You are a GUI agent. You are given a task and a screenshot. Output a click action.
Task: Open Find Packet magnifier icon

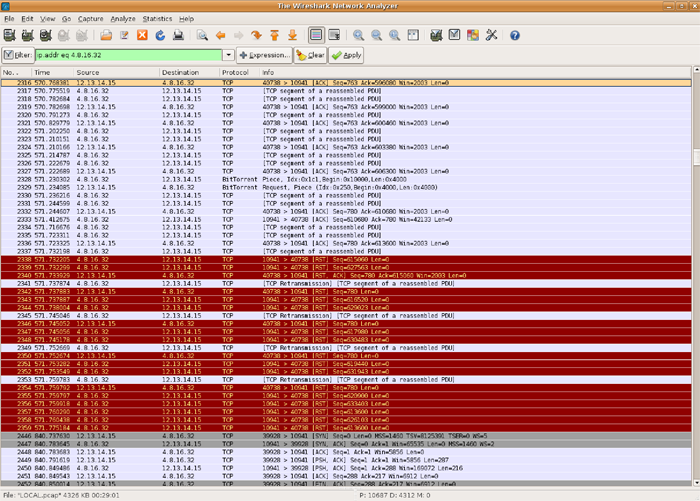(203, 35)
